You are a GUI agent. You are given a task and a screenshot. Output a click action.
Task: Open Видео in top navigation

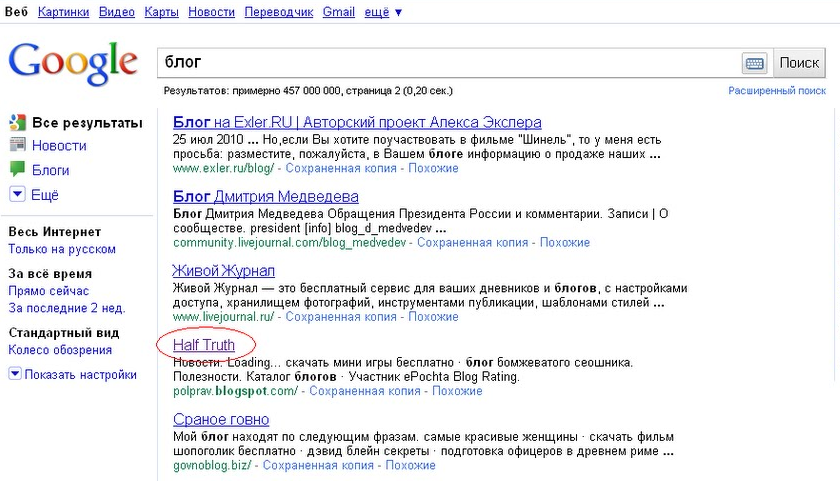point(117,12)
